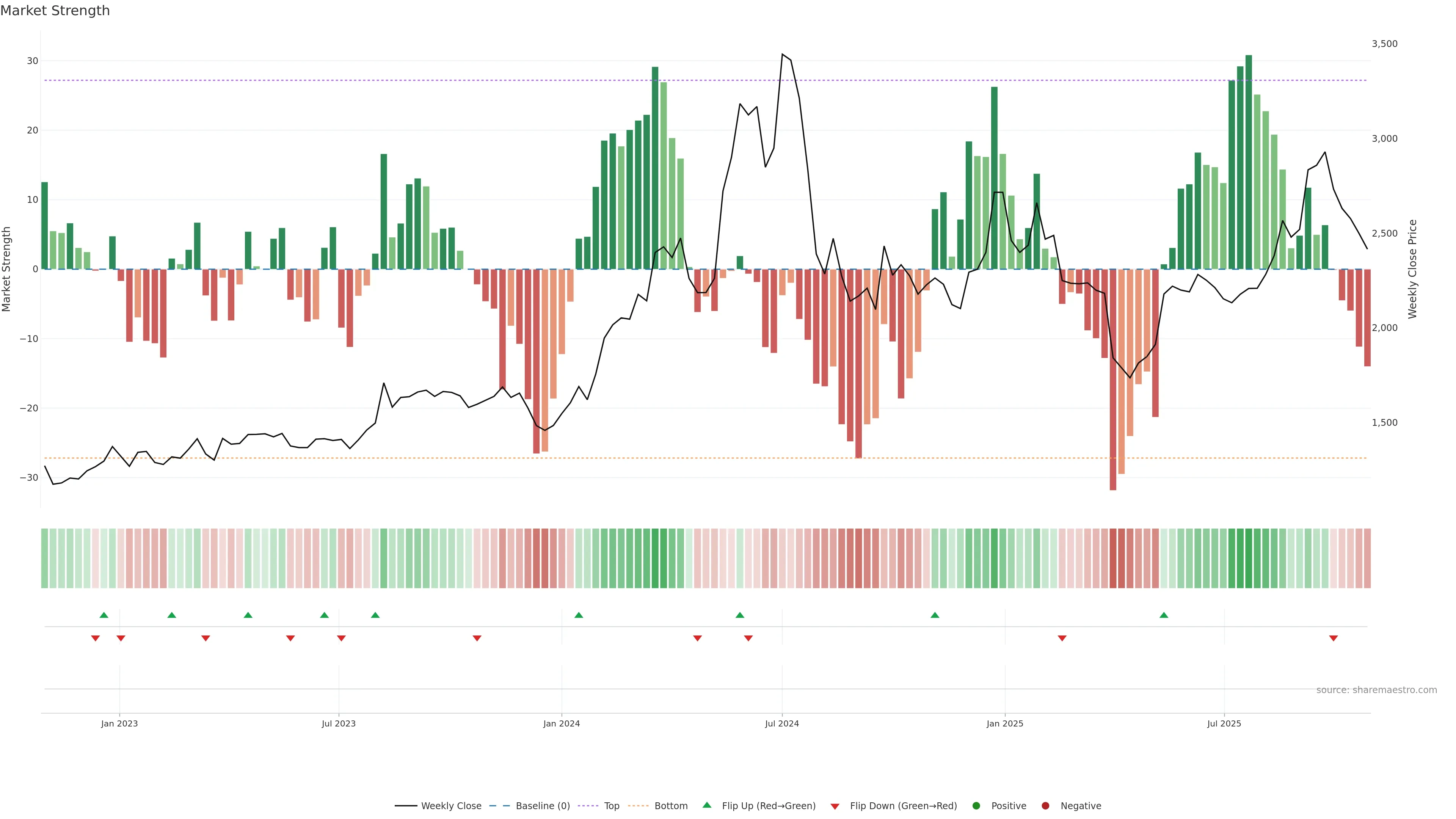Click the Flip Up triangle just after Jan 2024

[x=578, y=615]
